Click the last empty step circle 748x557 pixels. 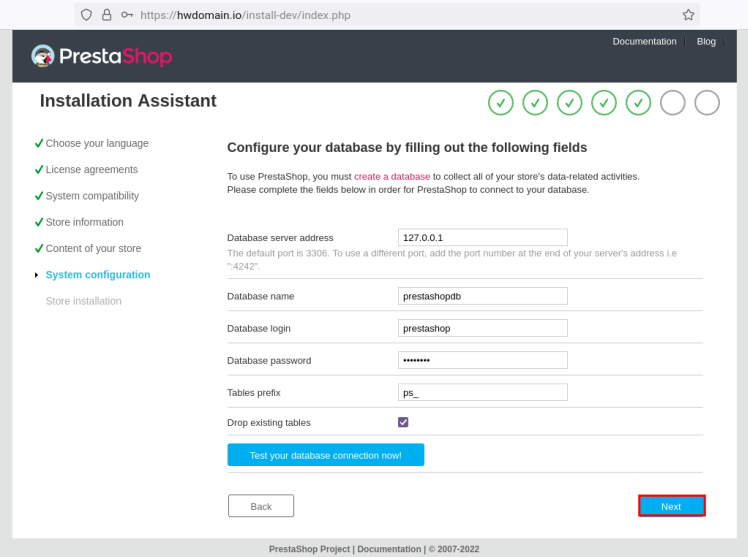click(x=707, y=102)
